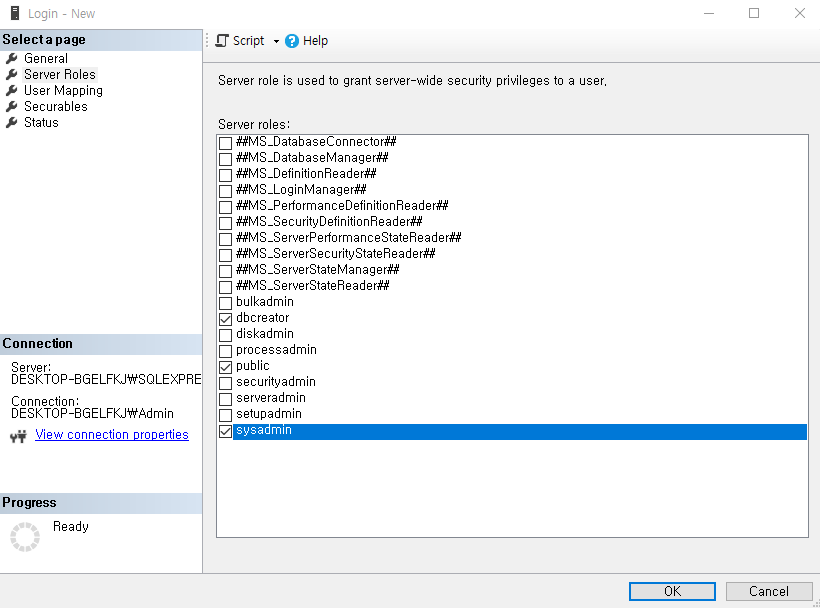
Task: Check ##MS_DatabaseConnector## role checkbox
Action: (225, 143)
